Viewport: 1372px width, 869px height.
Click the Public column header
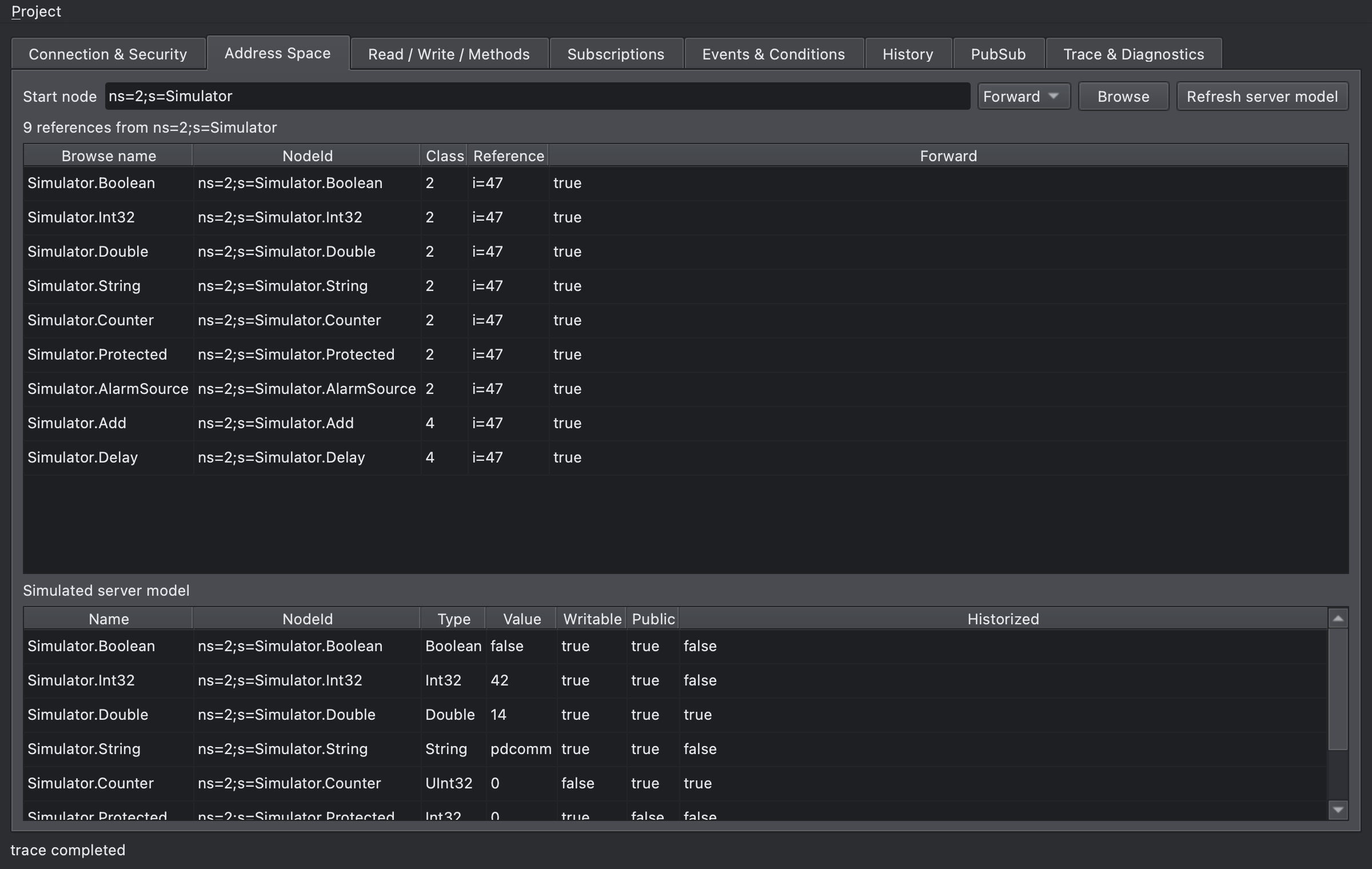[653, 619]
